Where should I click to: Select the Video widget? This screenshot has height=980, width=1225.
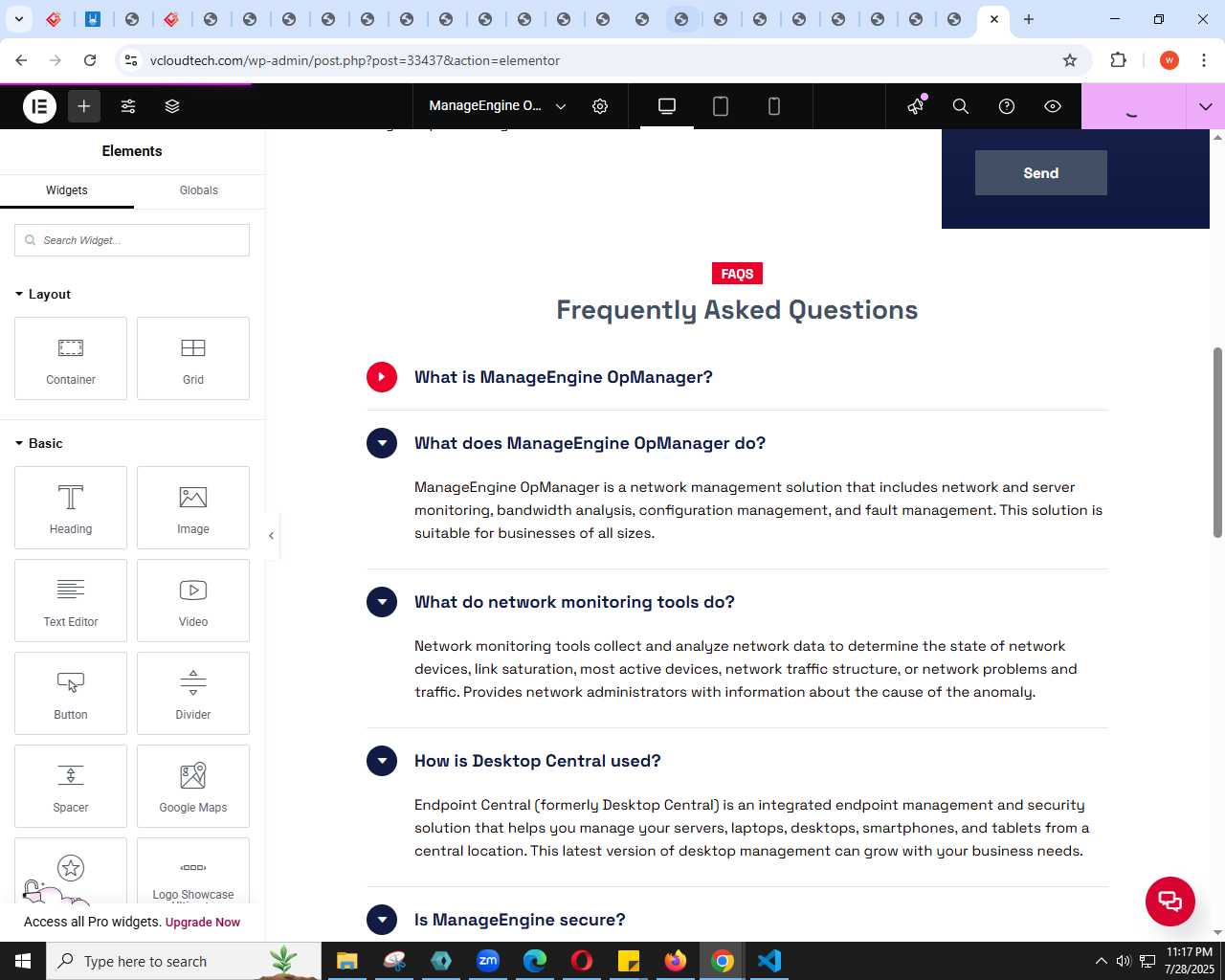(193, 601)
